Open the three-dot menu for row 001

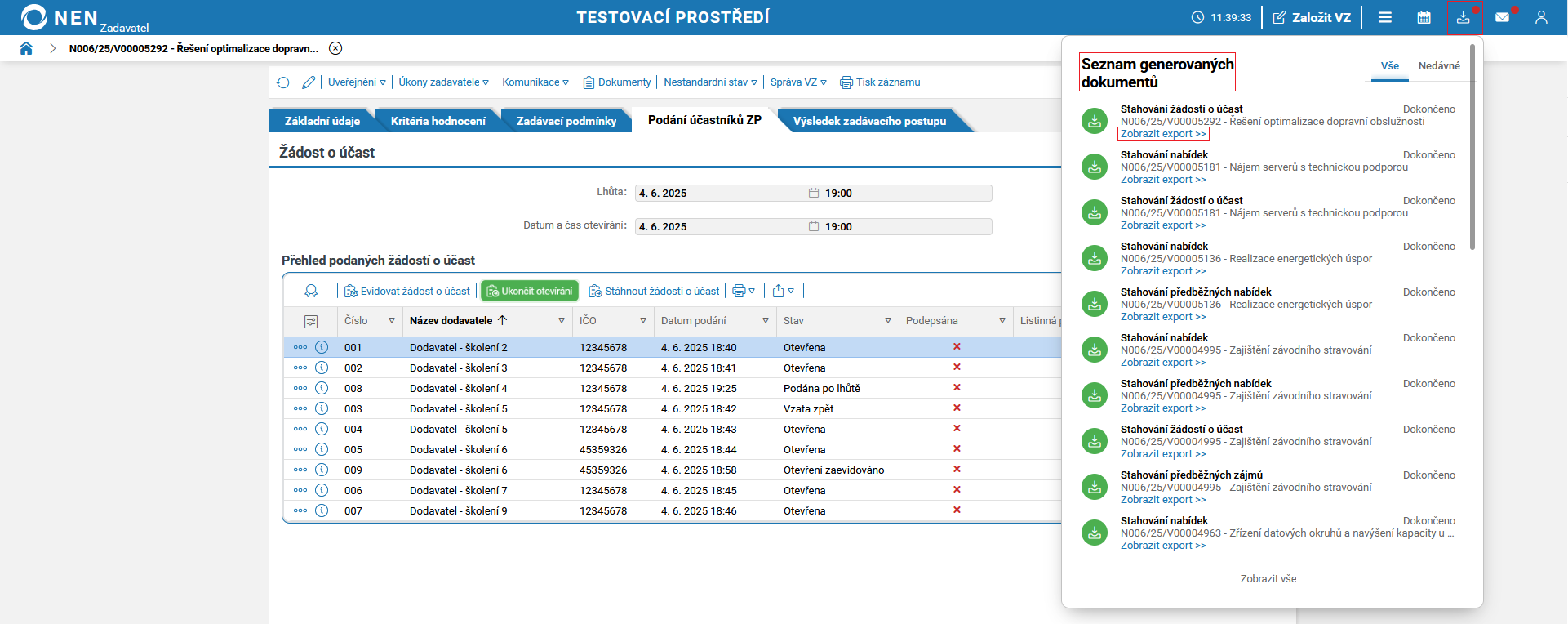(300, 347)
